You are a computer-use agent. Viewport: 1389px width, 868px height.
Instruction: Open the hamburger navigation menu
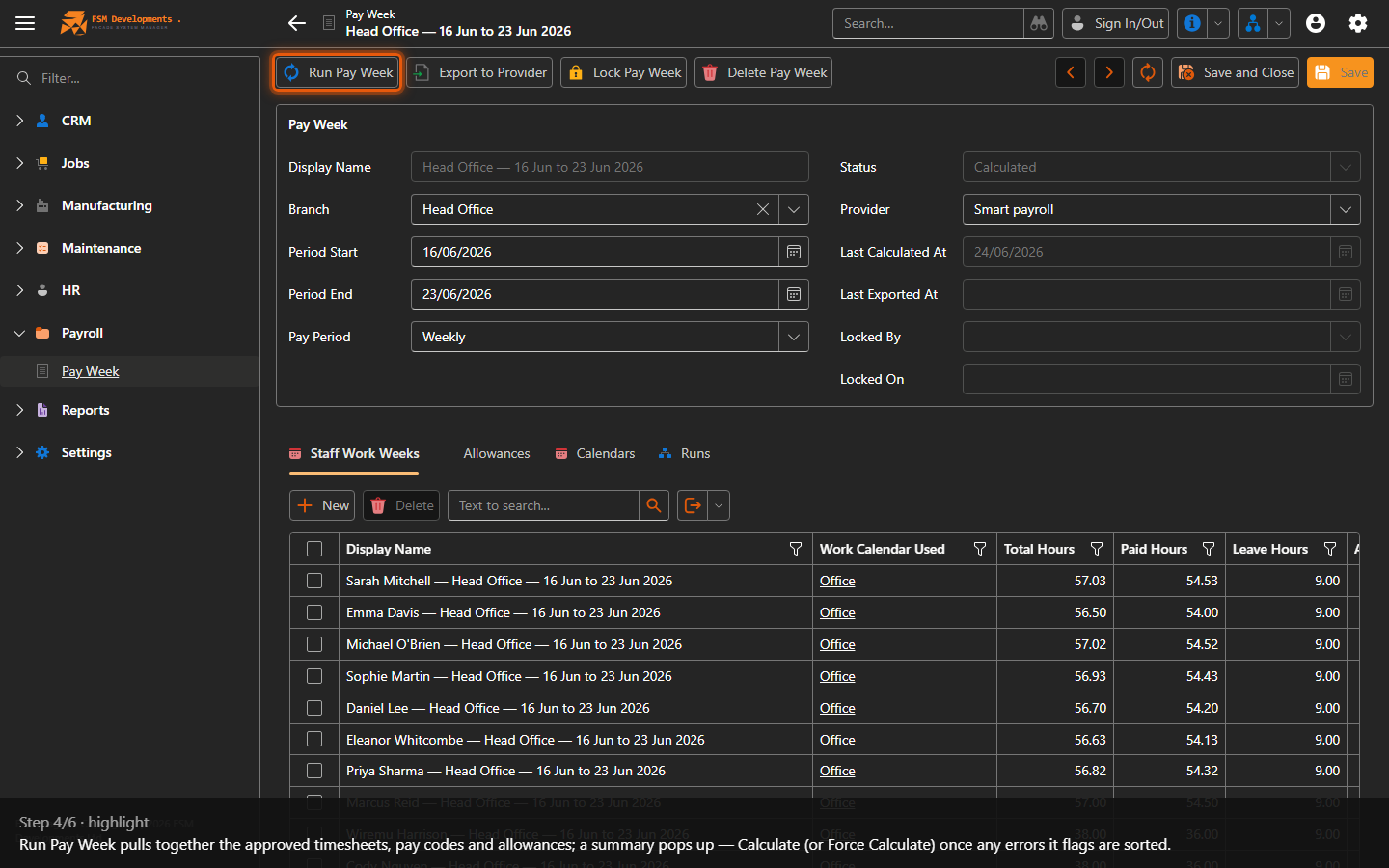(25, 23)
